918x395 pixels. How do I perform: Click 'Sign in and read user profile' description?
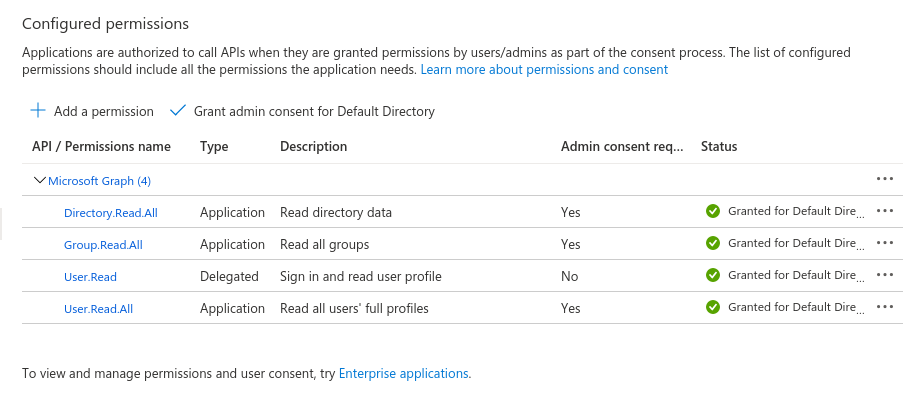click(361, 276)
